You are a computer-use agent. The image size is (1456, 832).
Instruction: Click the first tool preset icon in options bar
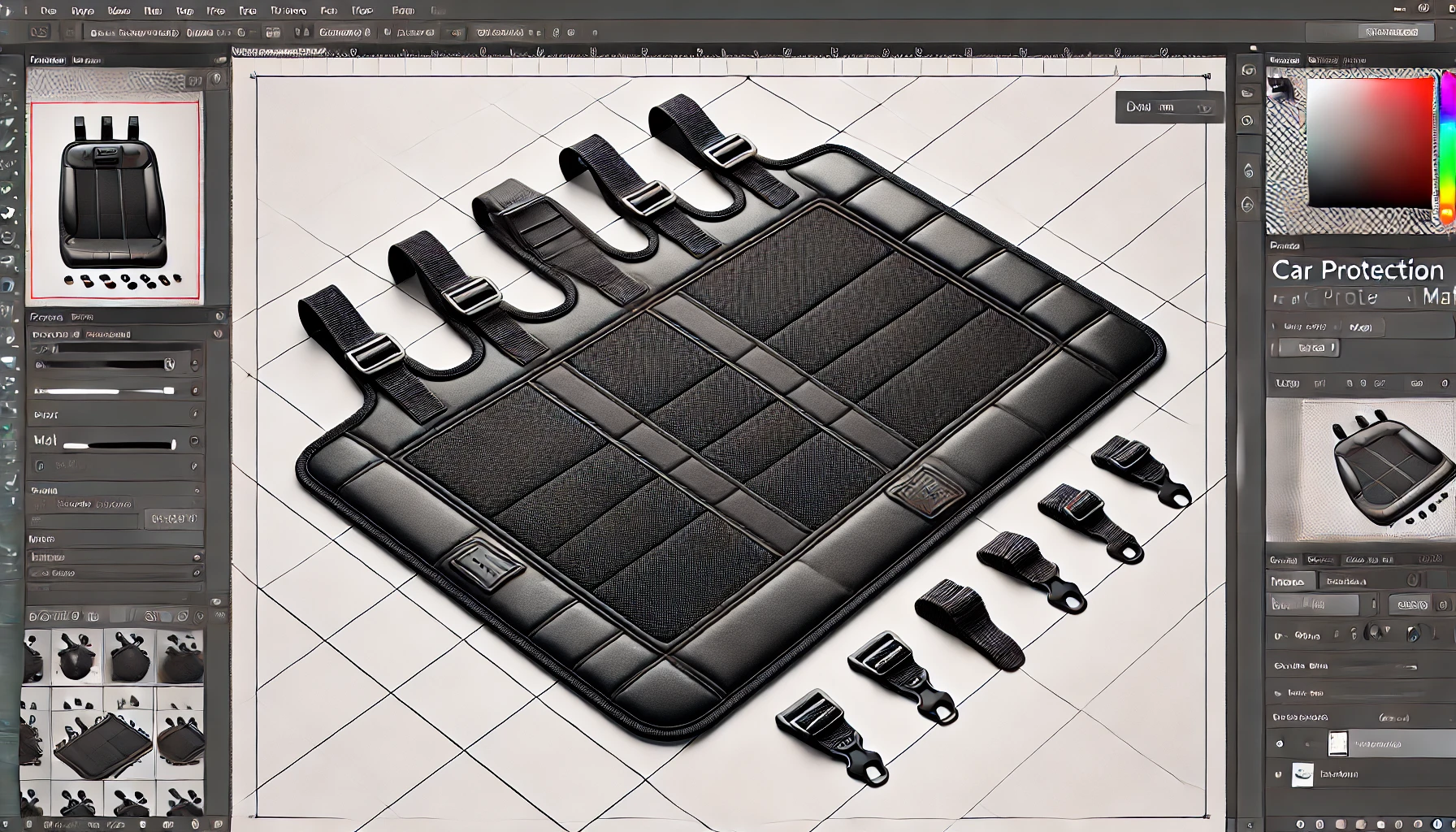click(x=37, y=33)
